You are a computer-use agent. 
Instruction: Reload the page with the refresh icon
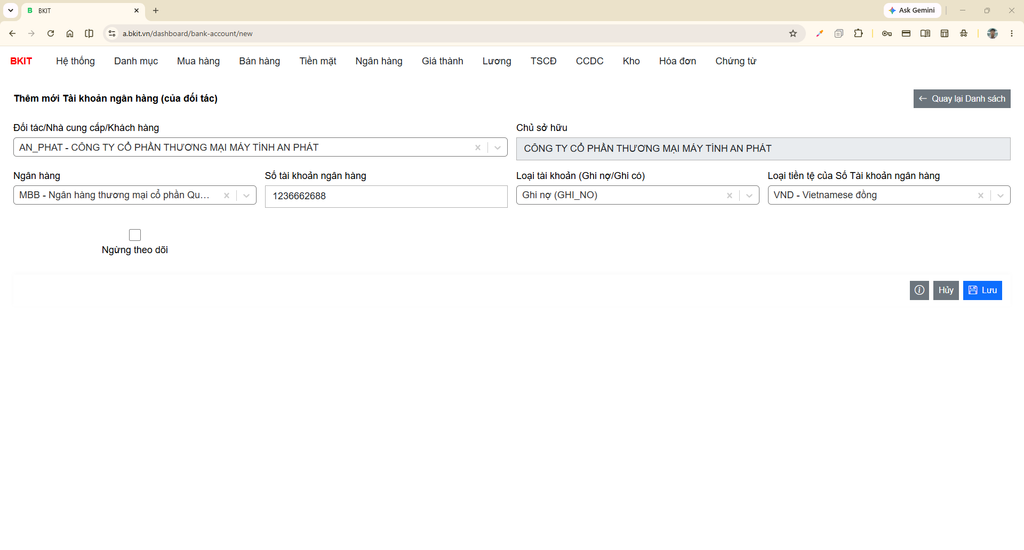[50, 33]
